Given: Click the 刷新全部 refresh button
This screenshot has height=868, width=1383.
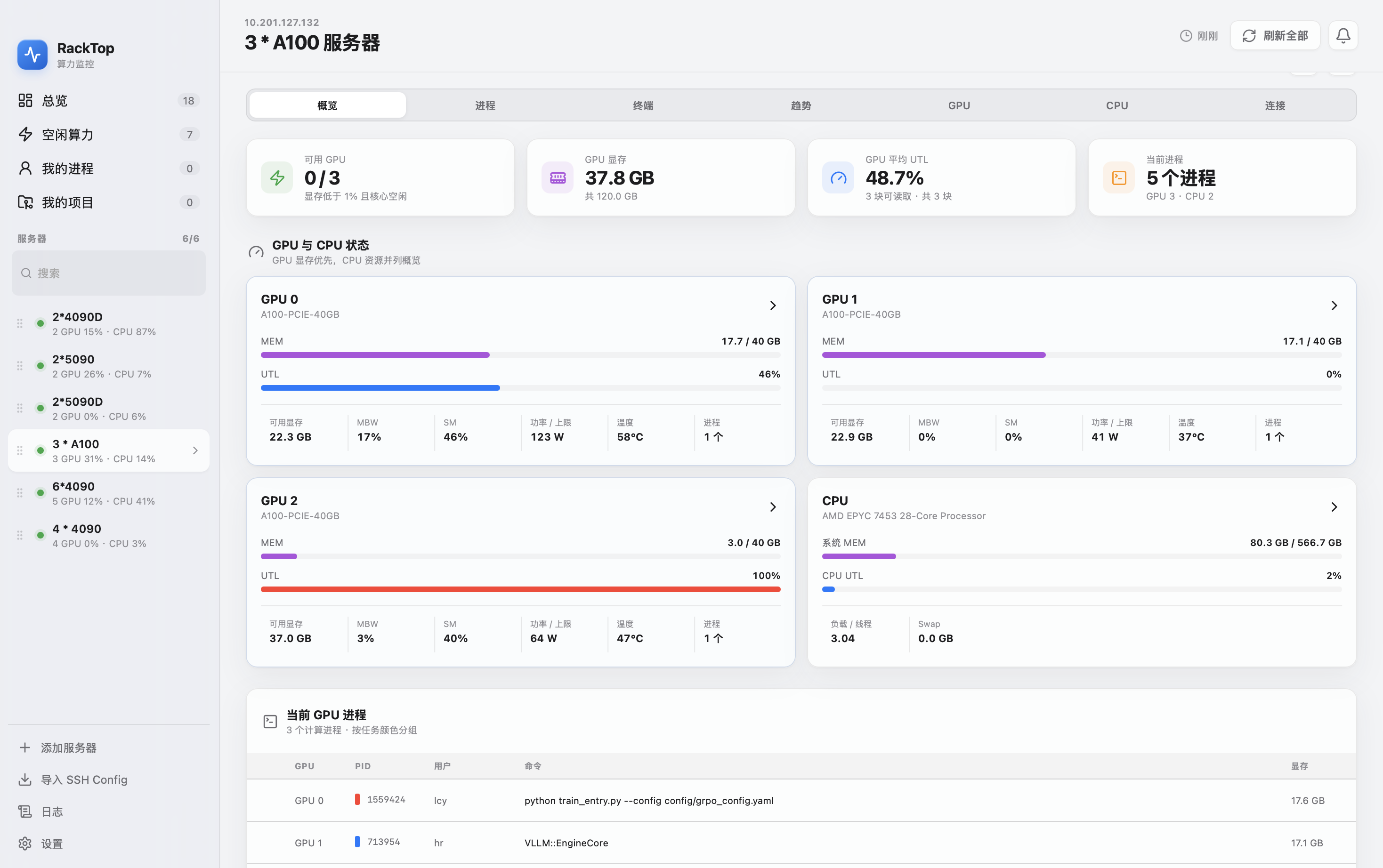Looking at the screenshot, I should 1275,36.
